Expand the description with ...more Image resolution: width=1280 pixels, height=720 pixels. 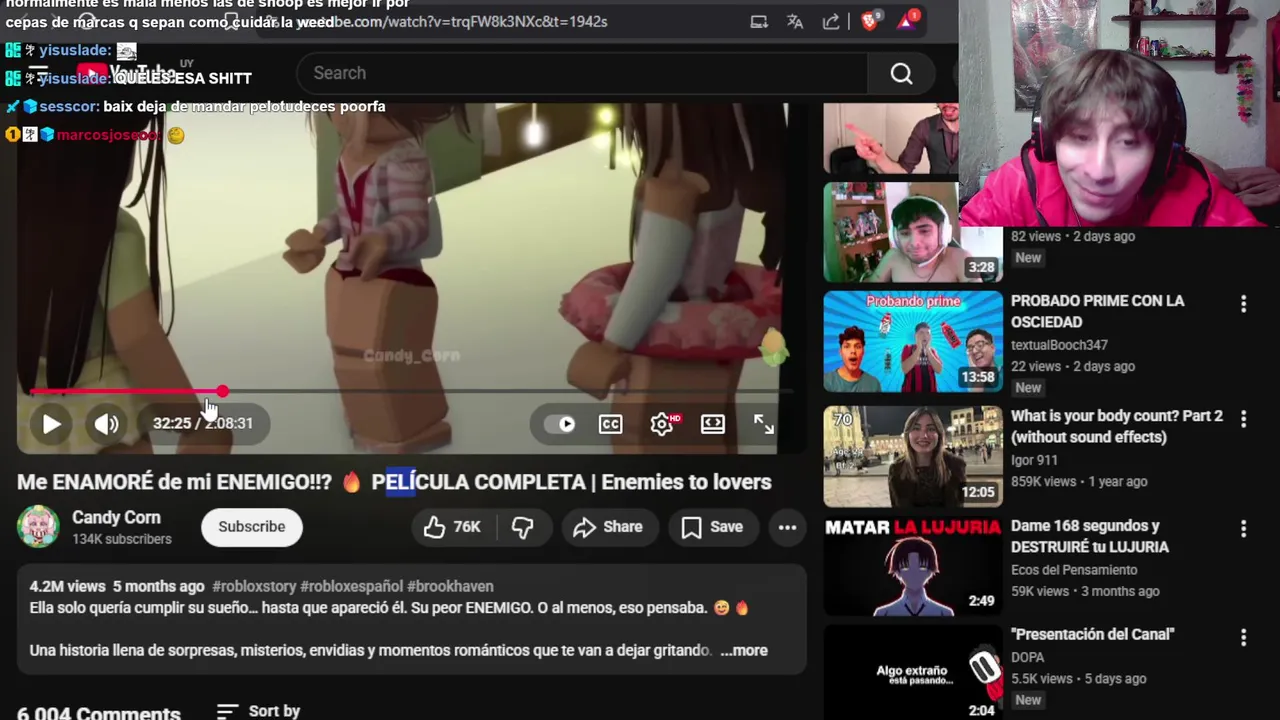click(x=744, y=651)
